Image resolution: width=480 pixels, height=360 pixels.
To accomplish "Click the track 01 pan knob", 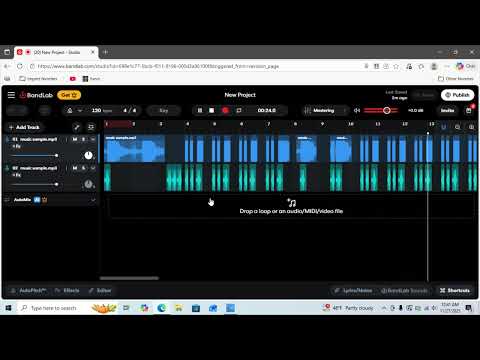I will [x=88, y=155].
